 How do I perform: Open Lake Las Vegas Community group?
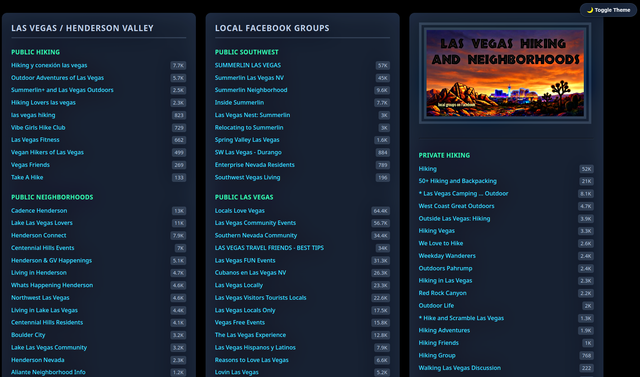pyautogui.click(x=49, y=347)
